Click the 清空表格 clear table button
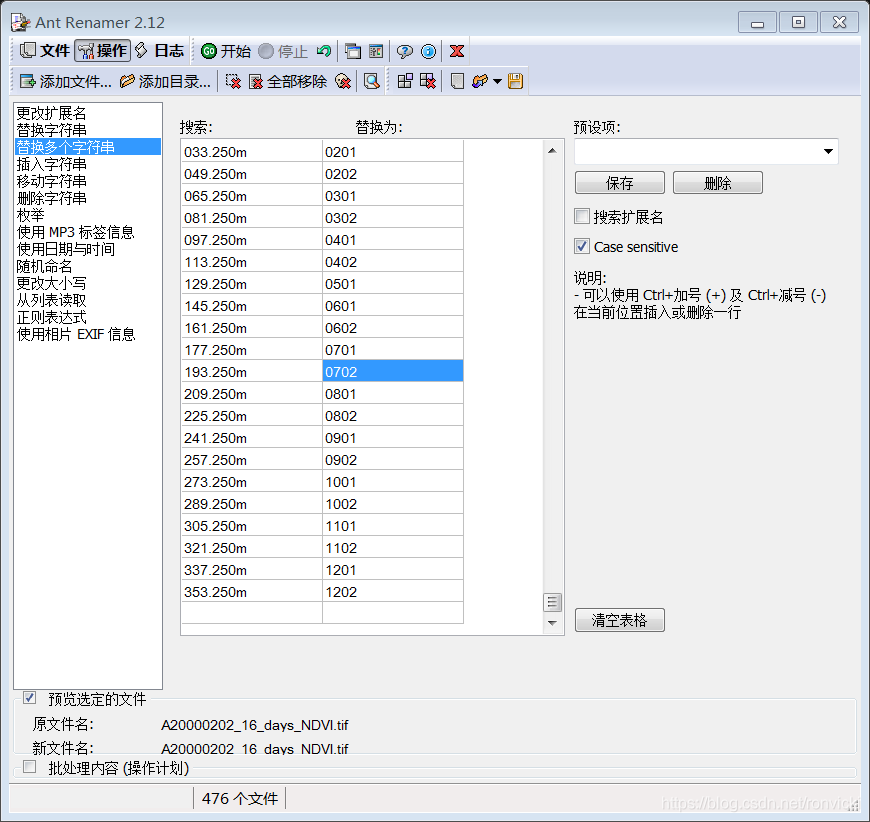This screenshot has width=870, height=822. (619, 620)
